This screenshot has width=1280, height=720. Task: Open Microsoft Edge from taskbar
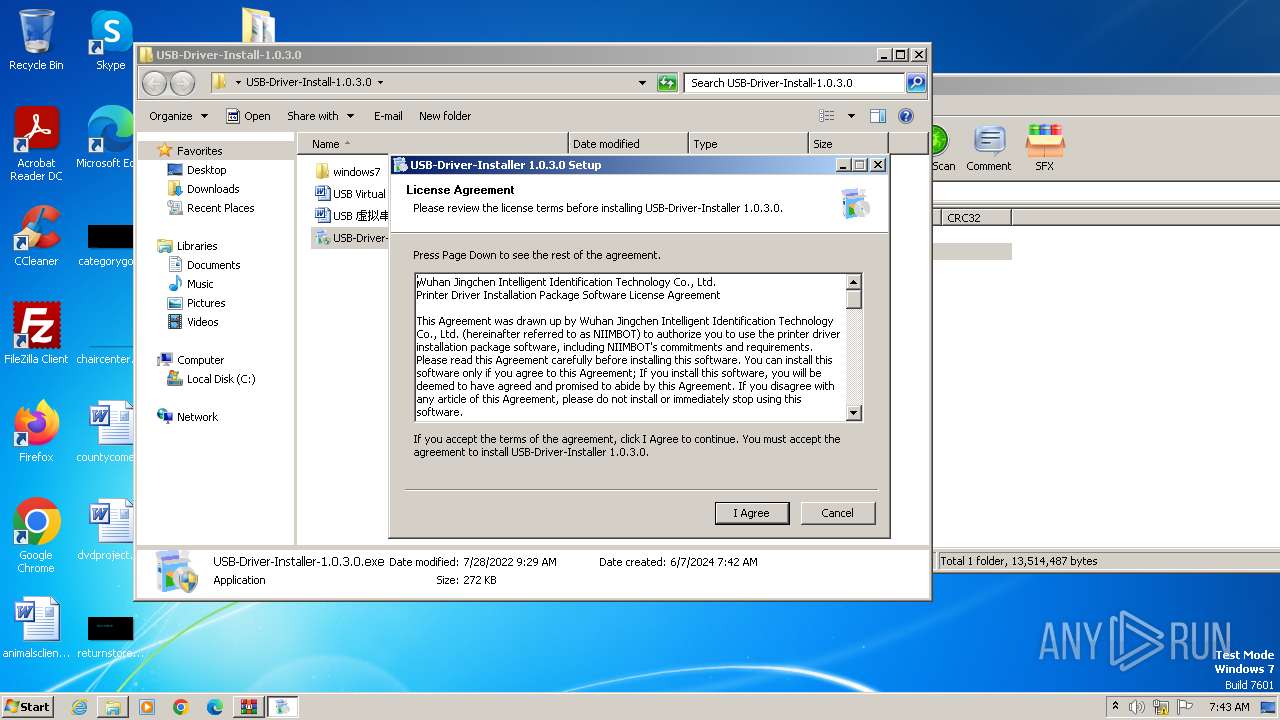click(215, 707)
